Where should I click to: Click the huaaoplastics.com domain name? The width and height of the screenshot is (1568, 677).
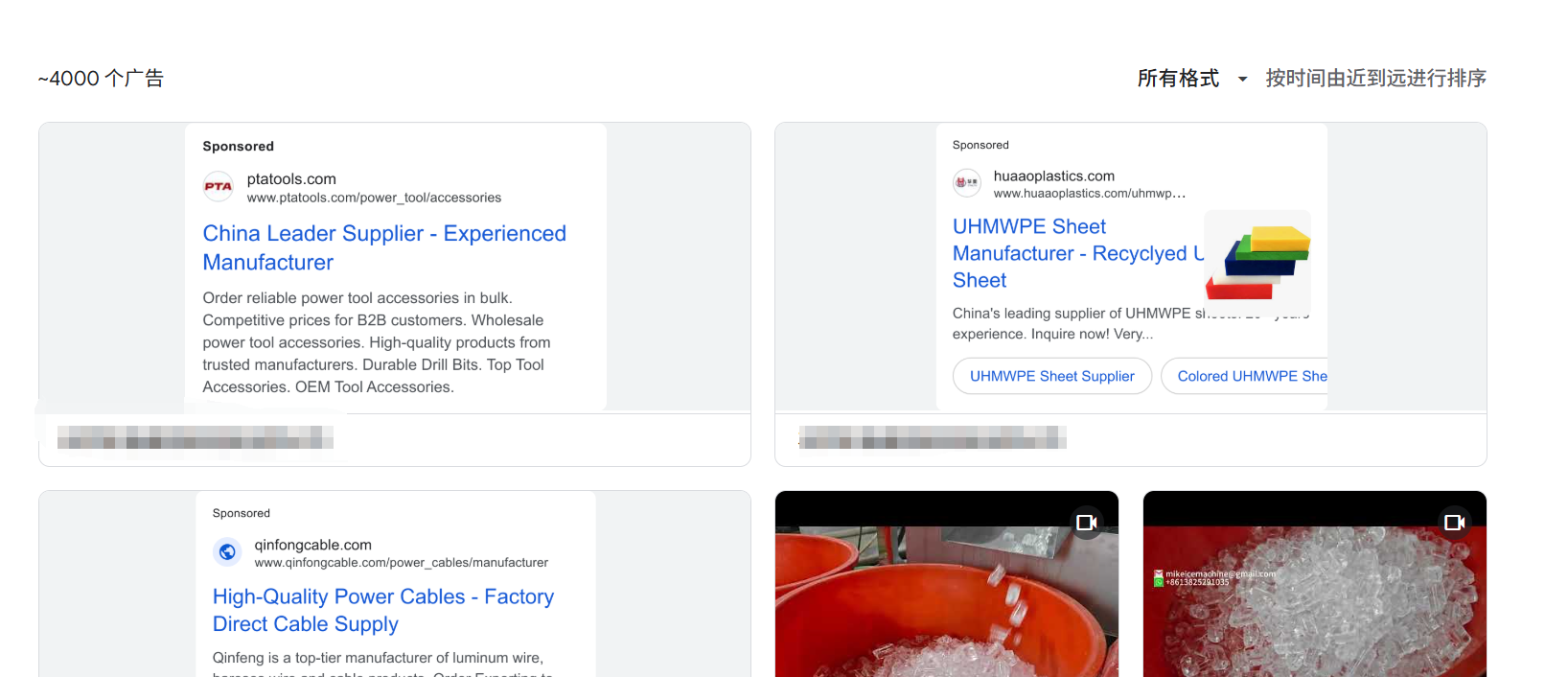click(x=1054, y=176)
